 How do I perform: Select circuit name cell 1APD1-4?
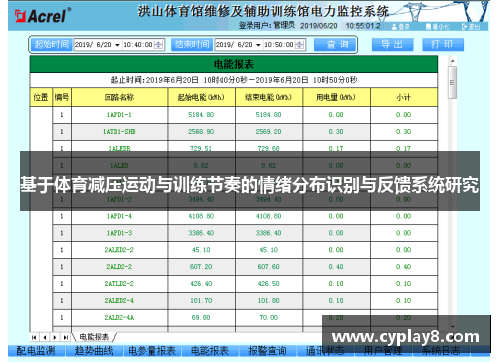click(119, 216)
